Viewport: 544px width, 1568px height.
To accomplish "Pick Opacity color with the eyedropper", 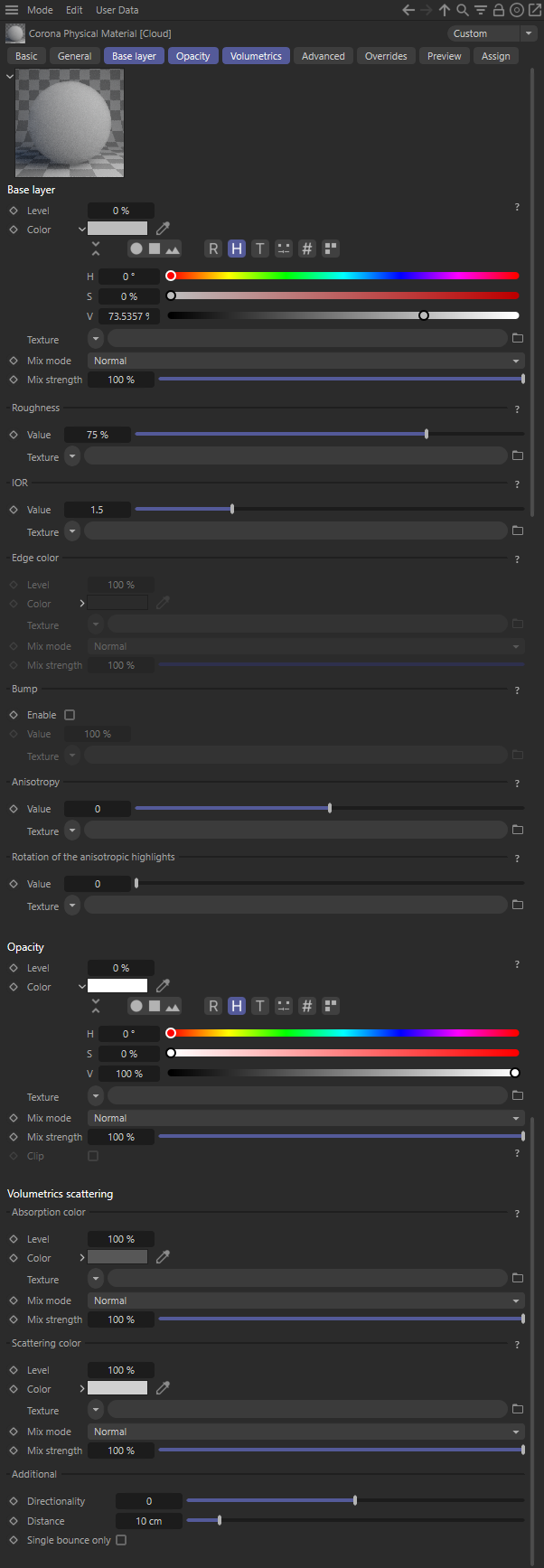I will (163, 986).
